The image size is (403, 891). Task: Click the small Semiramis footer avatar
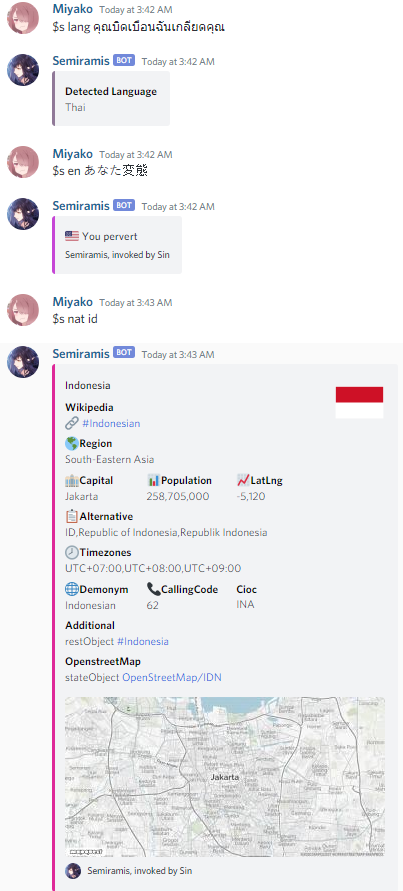[73, 871]
